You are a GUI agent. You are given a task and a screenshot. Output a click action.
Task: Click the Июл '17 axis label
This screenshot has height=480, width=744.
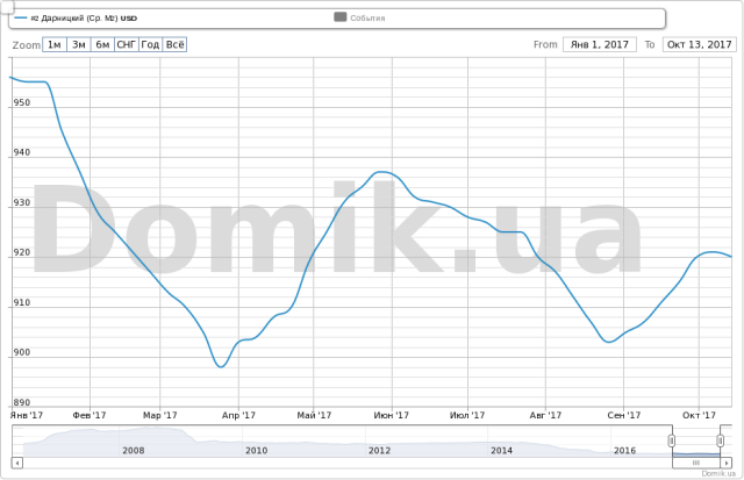click(x=467, y=415)
